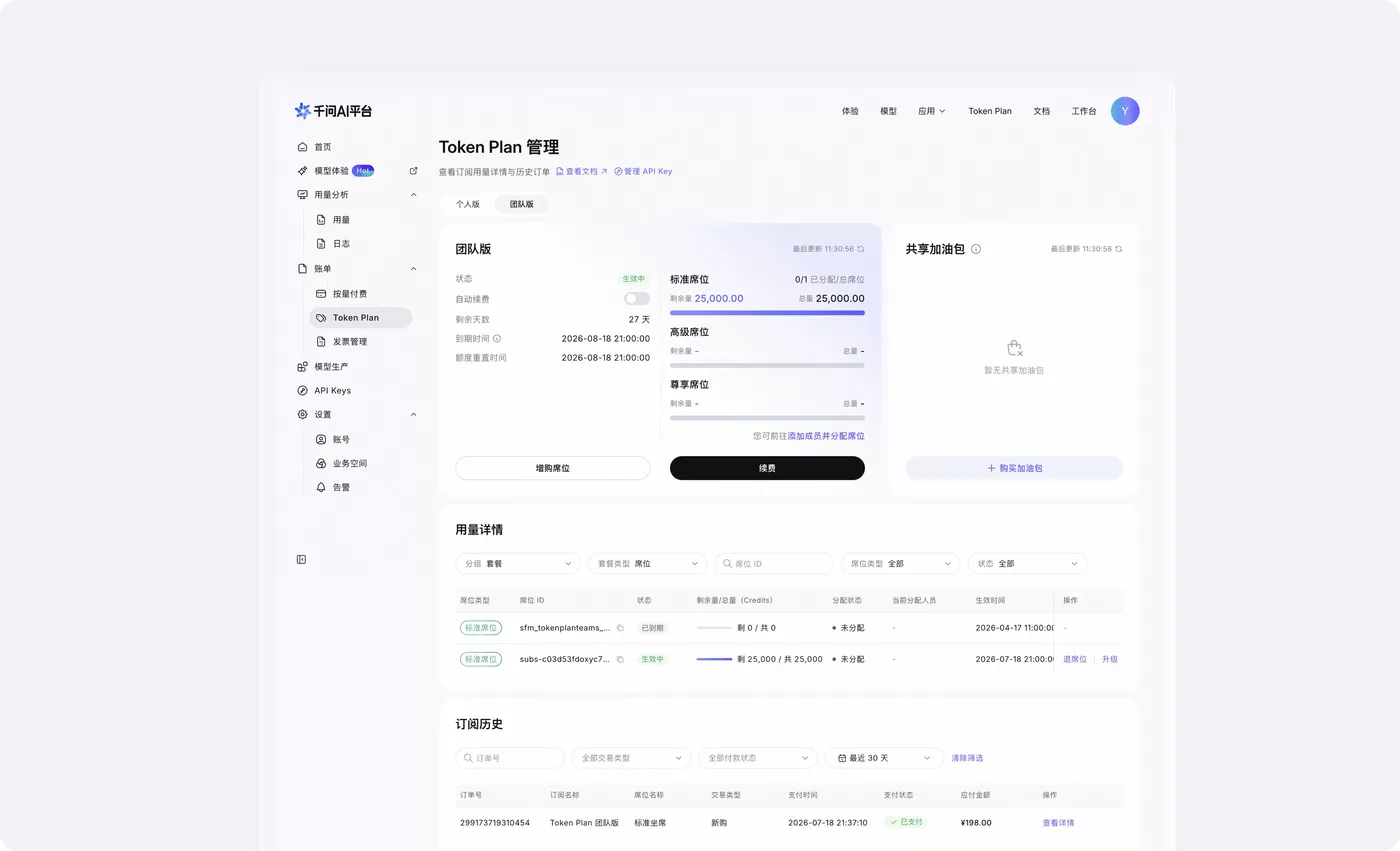The image size is (1400, 851).
Task: Open 体验 in the top navigation
Action: coord(850,111)
